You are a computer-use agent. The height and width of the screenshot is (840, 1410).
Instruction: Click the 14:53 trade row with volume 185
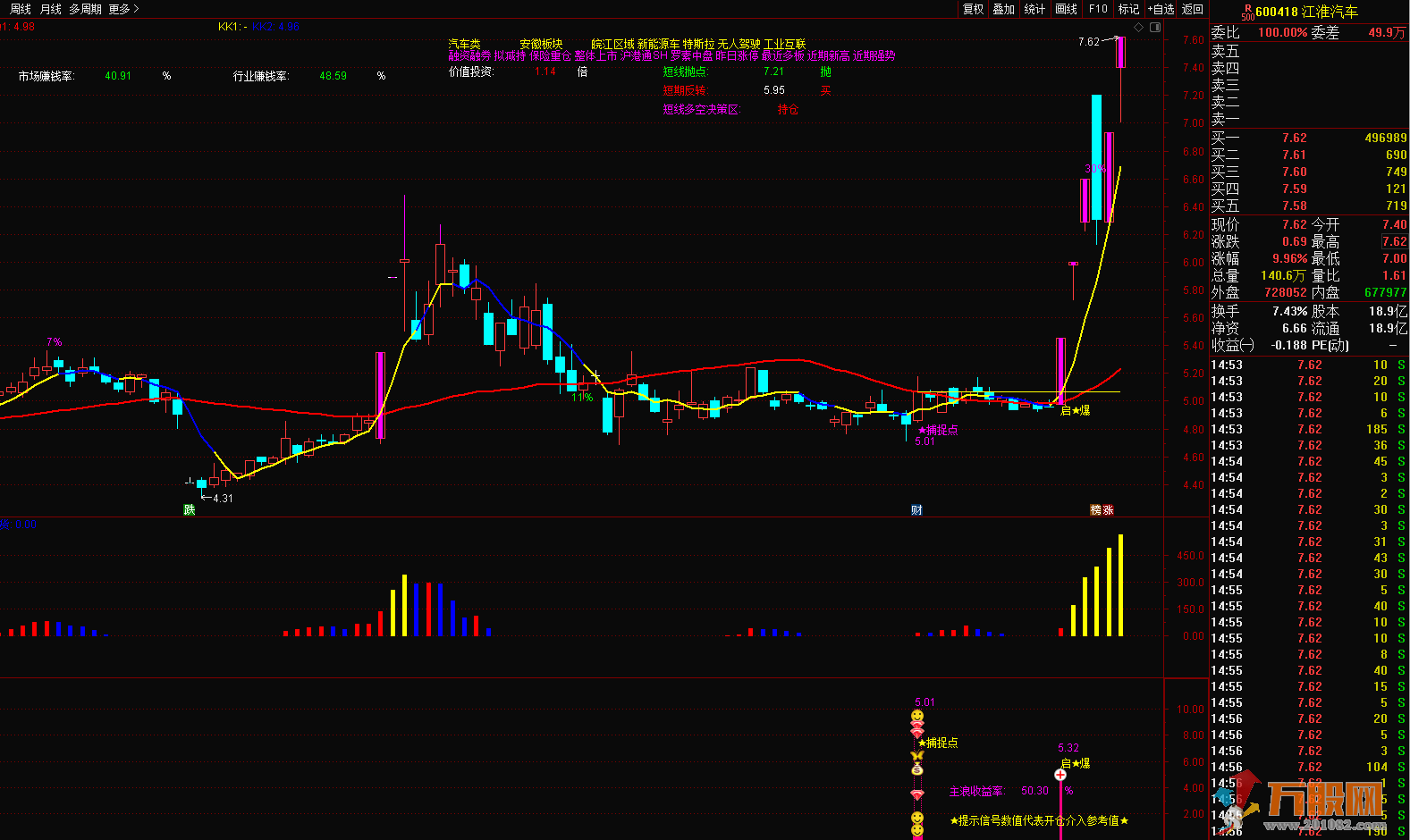pyautogui.click(x=1309, y=430)
